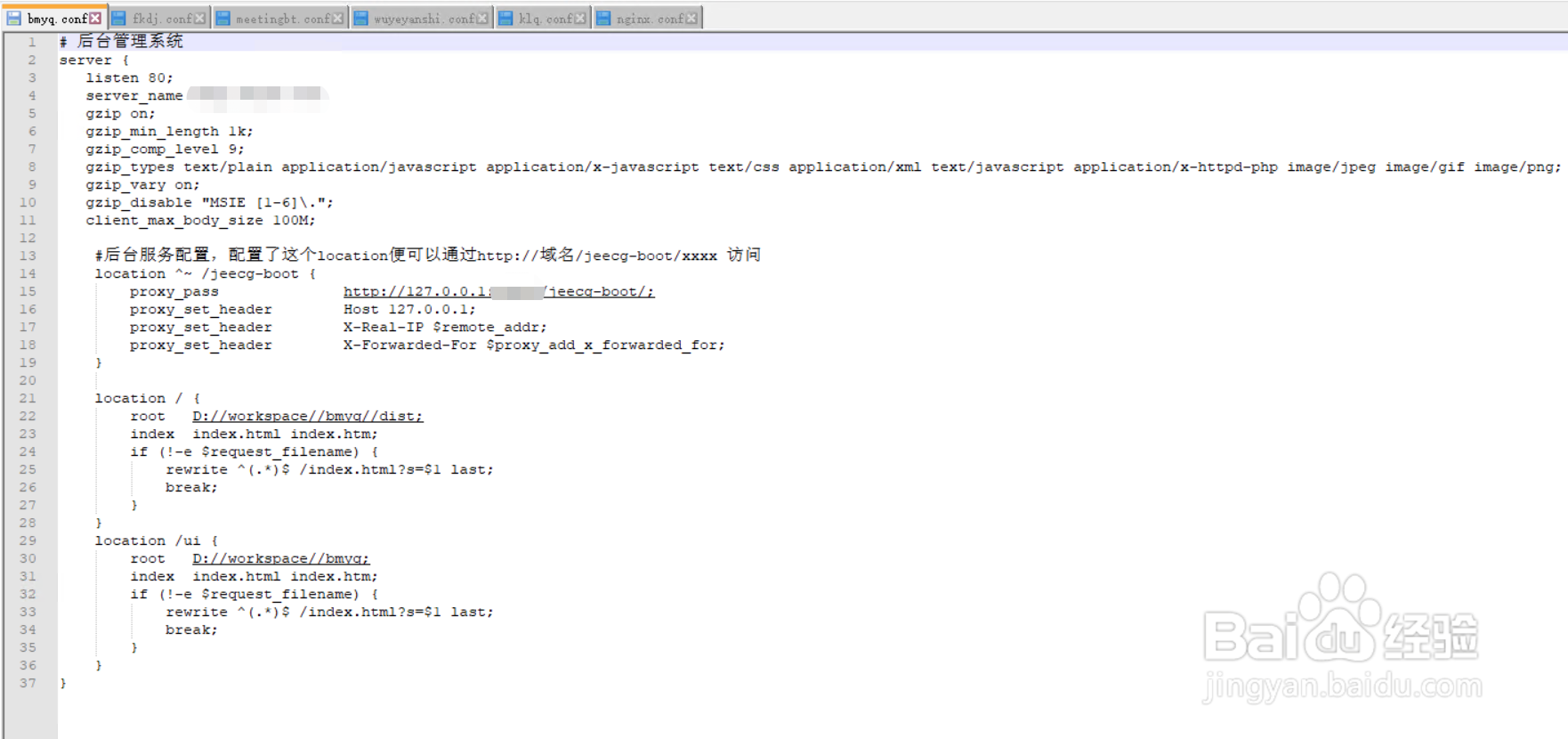Click 'X-Real-IP $remote_addr;' value
Viewport: 1568px width, 739px height.
(x=446, y=328)
